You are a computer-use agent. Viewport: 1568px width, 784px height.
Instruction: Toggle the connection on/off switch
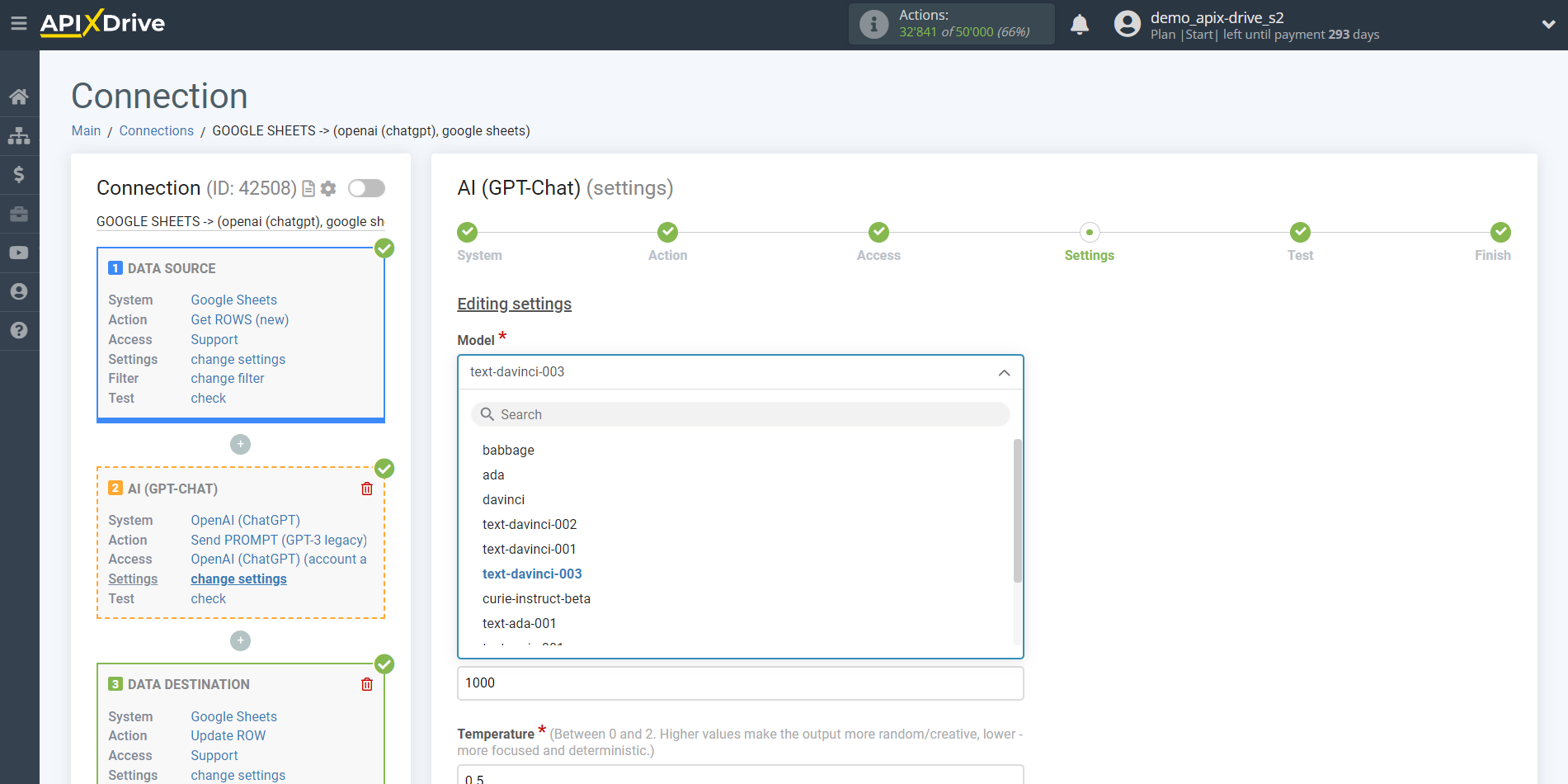(366, 188)
